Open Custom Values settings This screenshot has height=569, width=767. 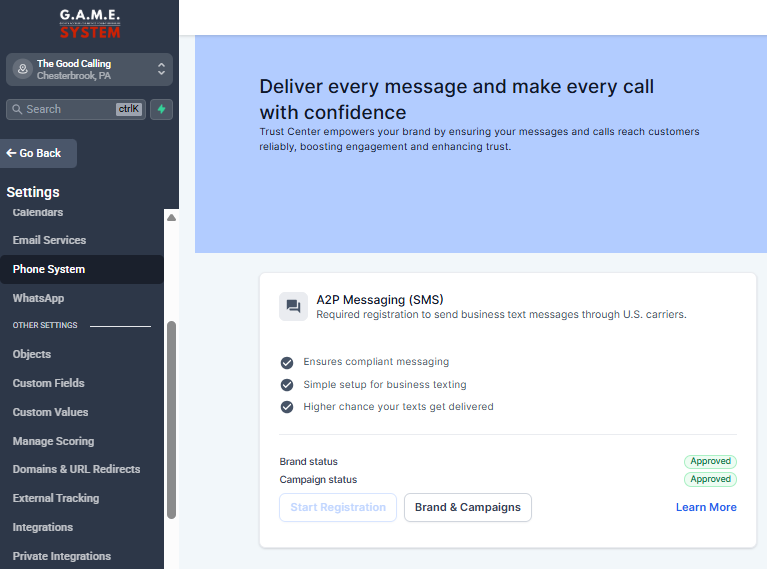[50, 412]
